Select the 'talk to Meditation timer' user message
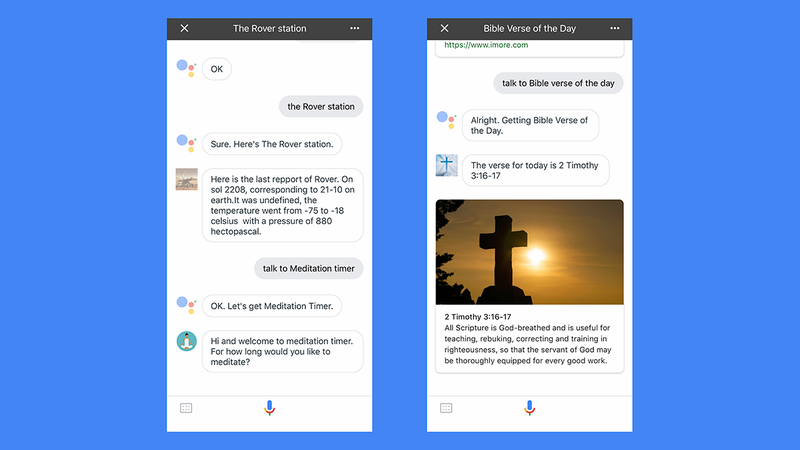The width and height of the screenshot is (800, 450). (x=309, y=268)
